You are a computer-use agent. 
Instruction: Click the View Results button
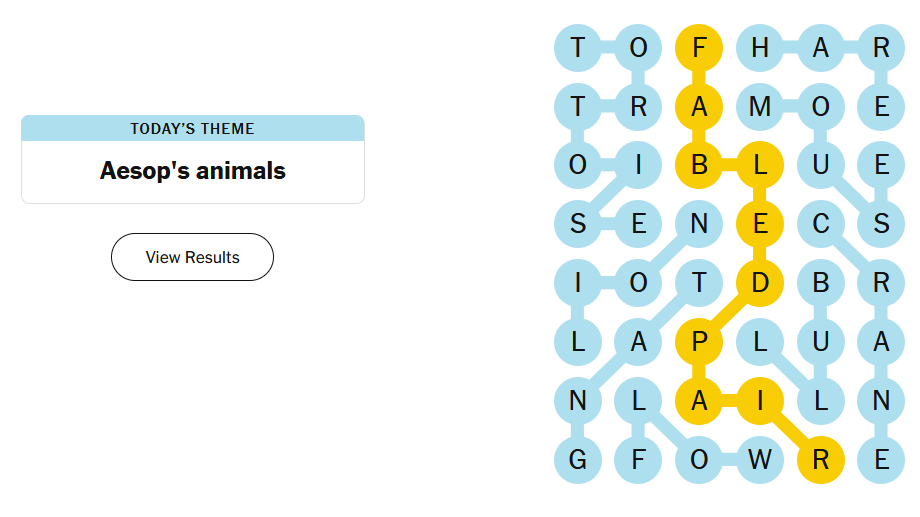tap(192, 257)
